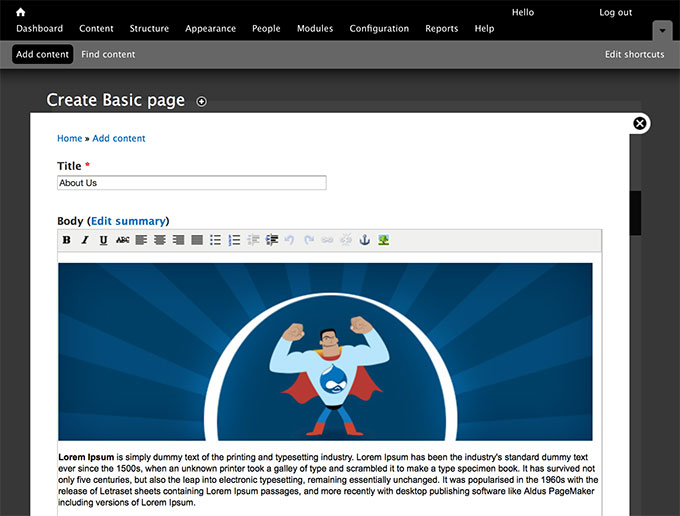Select the superhero image in editor

click(325, 352)
